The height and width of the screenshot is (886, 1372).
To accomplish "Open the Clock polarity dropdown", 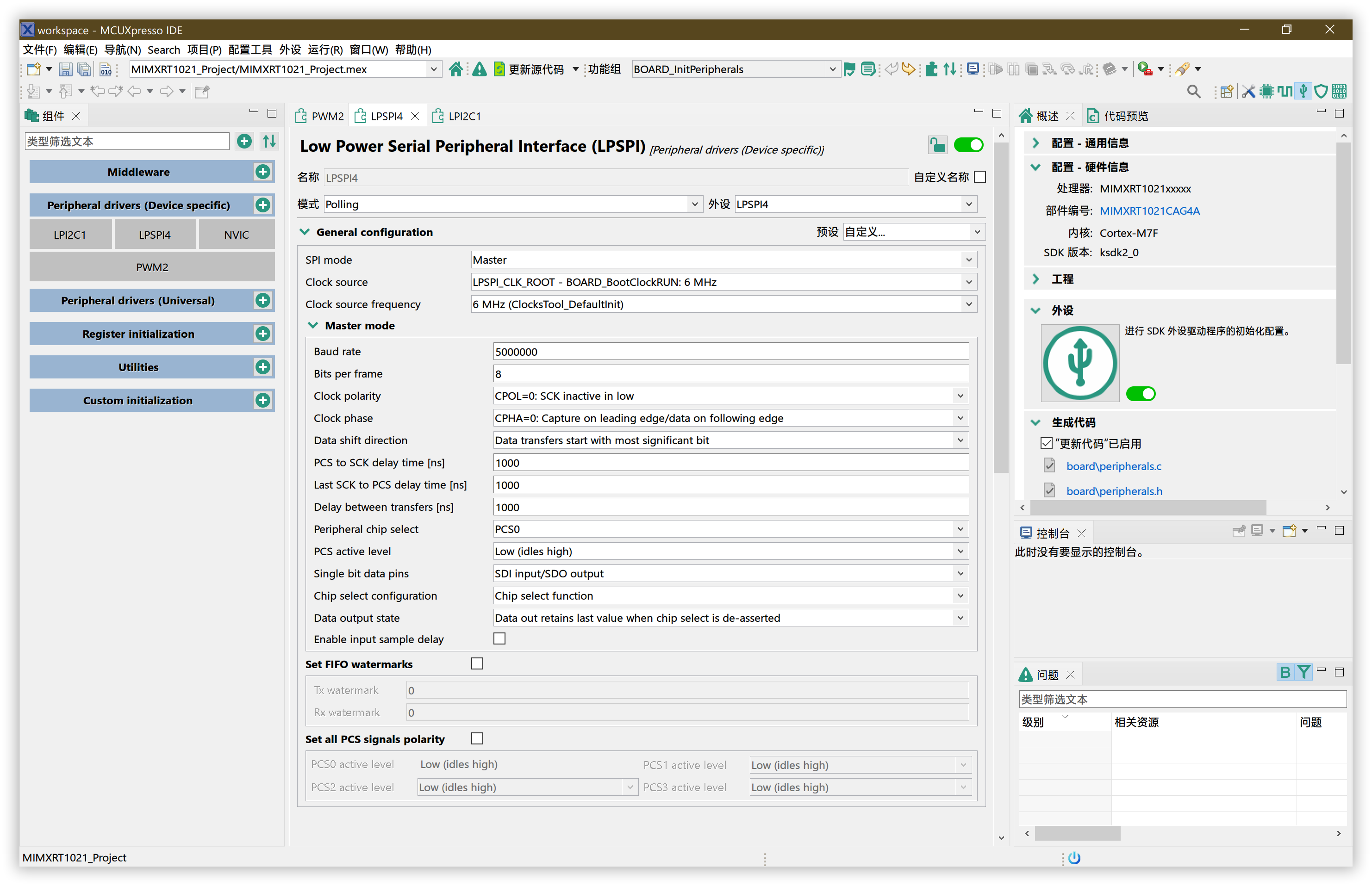I will pos(730,396).
